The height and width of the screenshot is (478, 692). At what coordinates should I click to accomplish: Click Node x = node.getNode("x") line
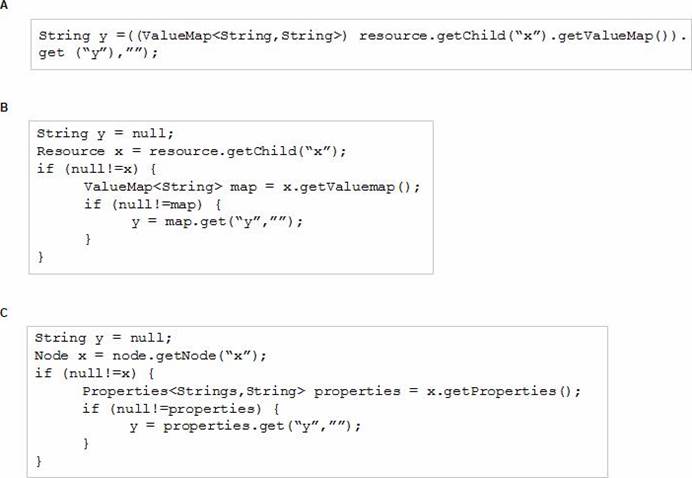(x=150, y=356)
